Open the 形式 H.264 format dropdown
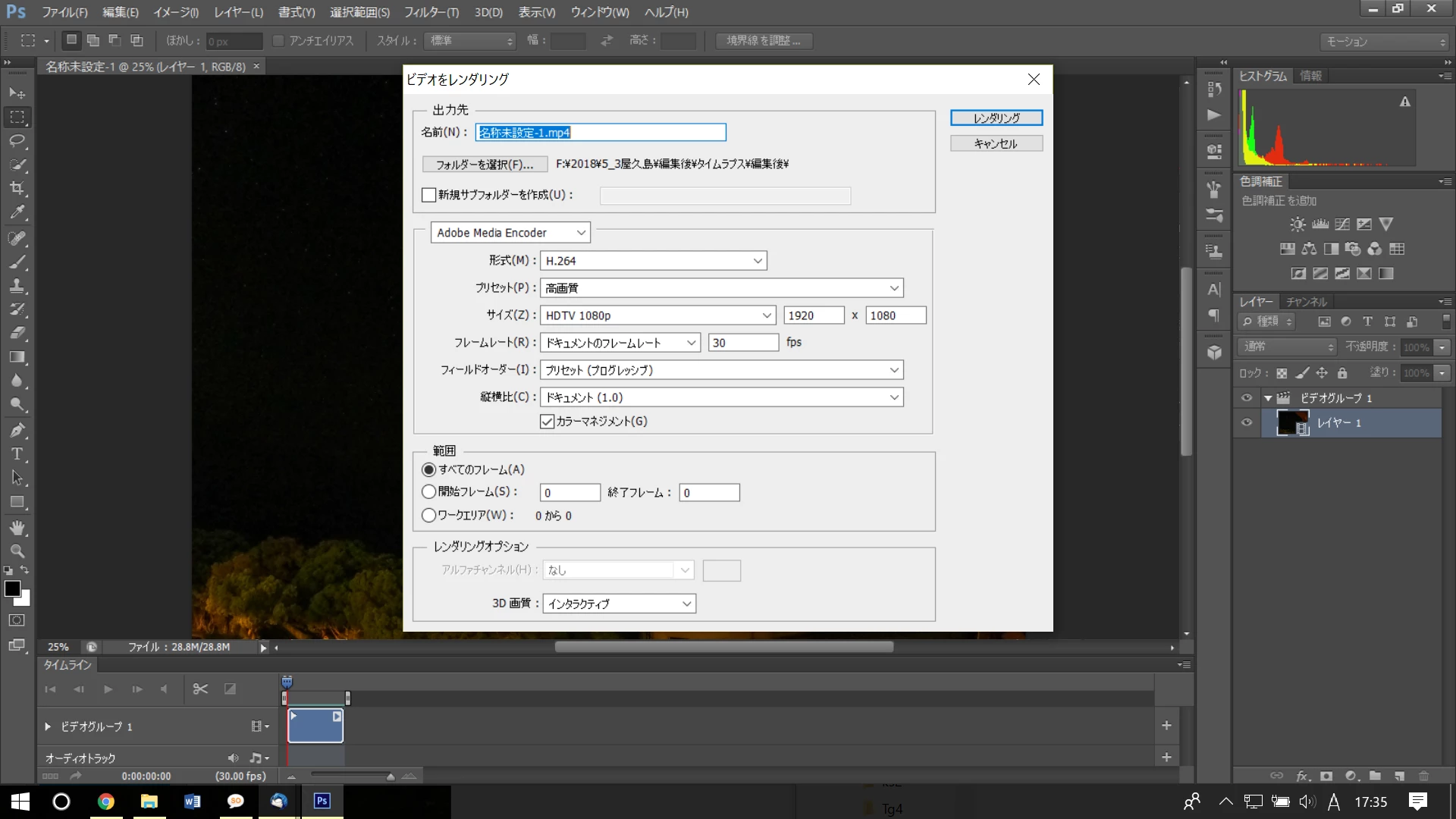Viewport: 1456px width, 819px height. pos(653,261)
